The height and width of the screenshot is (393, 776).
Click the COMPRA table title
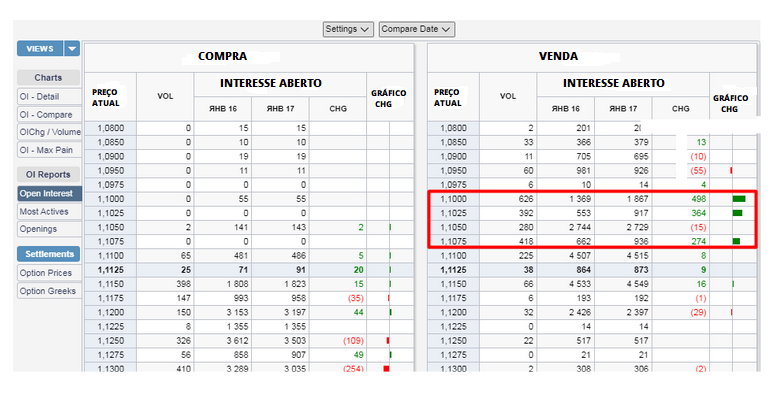pos(223,56)
